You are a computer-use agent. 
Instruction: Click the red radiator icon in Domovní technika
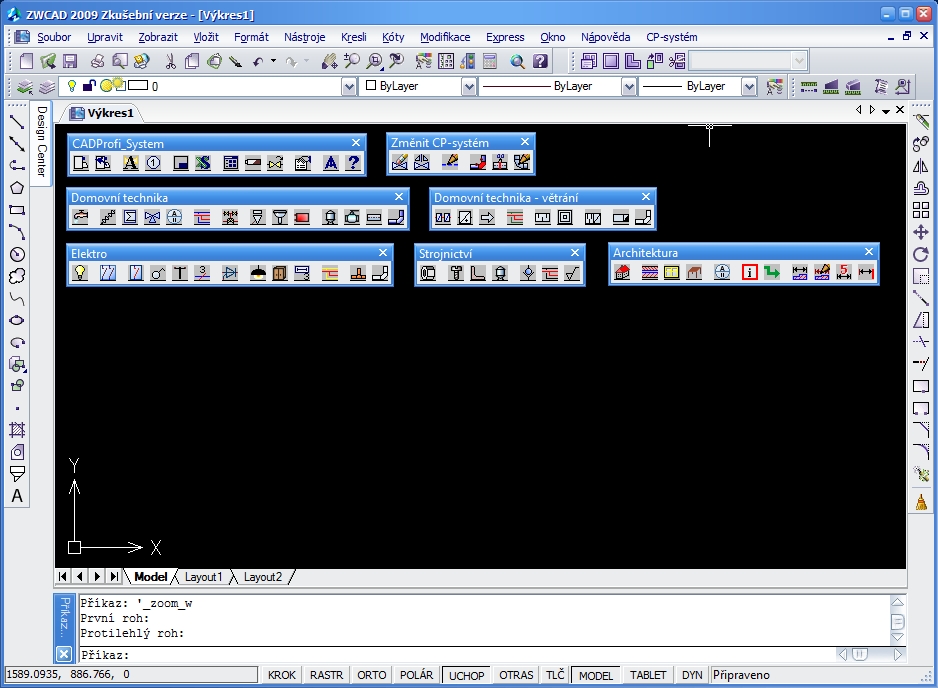302,217
